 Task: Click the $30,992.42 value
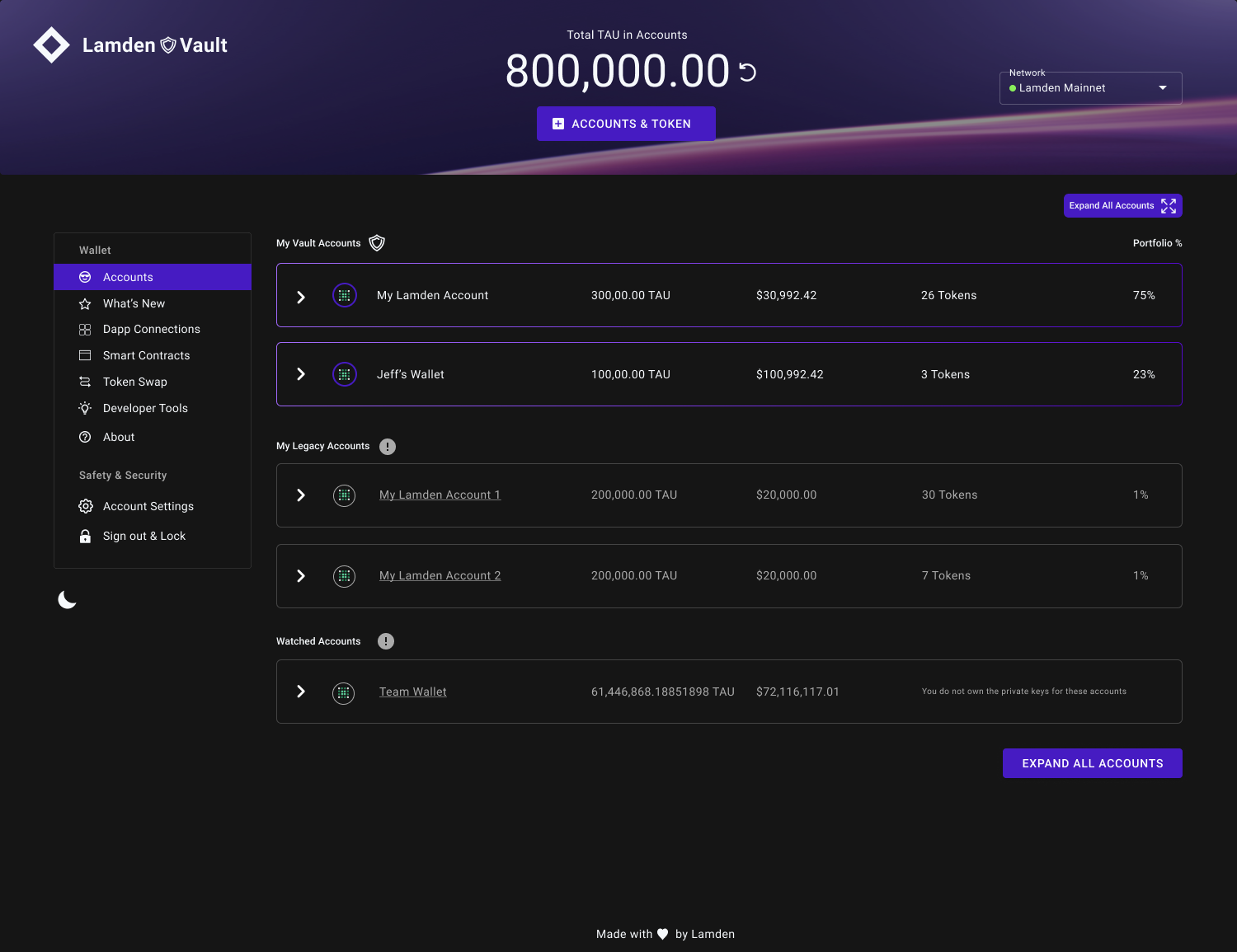787,295
